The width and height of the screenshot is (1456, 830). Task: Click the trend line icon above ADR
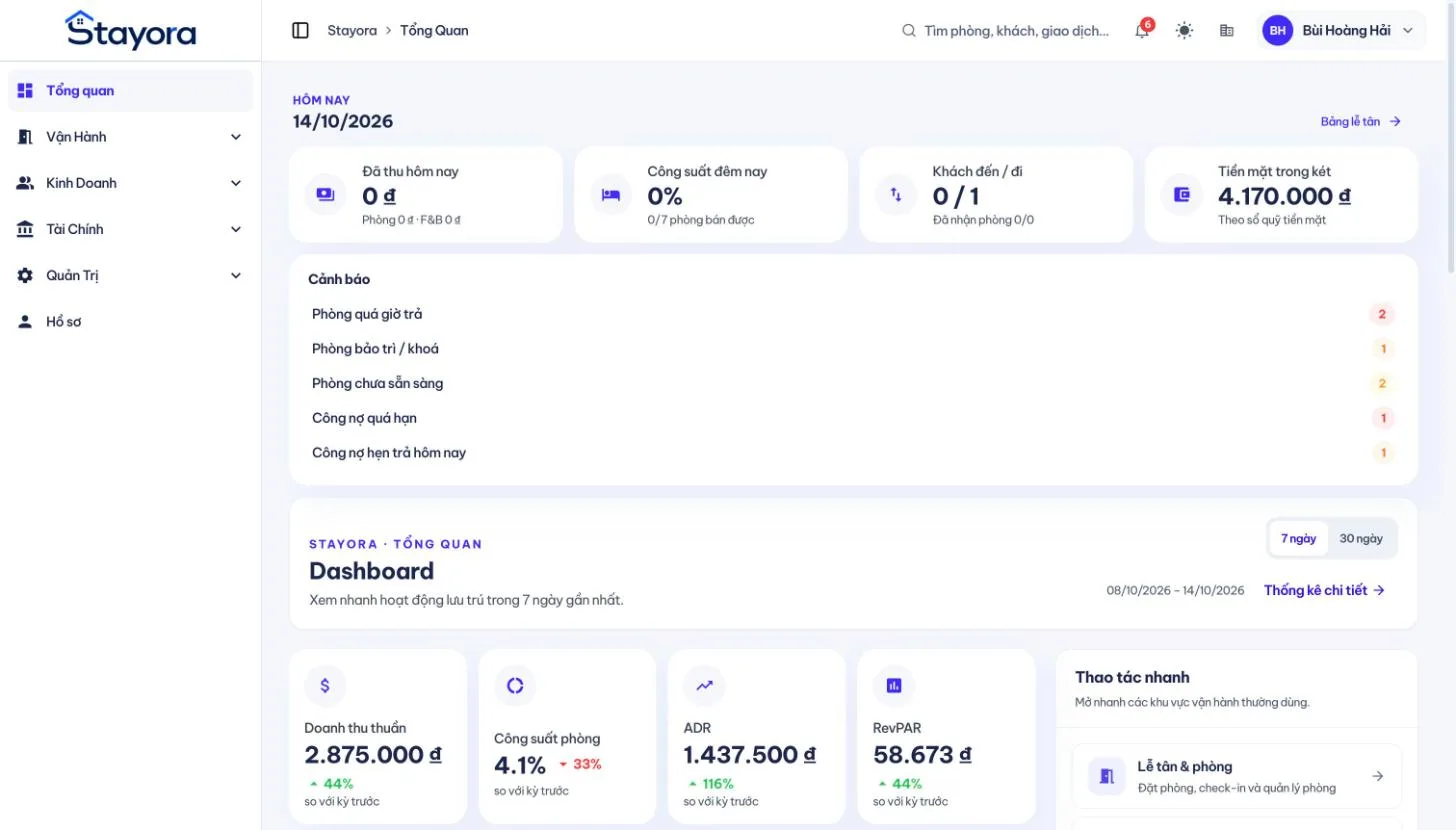(x=705, y=685)
